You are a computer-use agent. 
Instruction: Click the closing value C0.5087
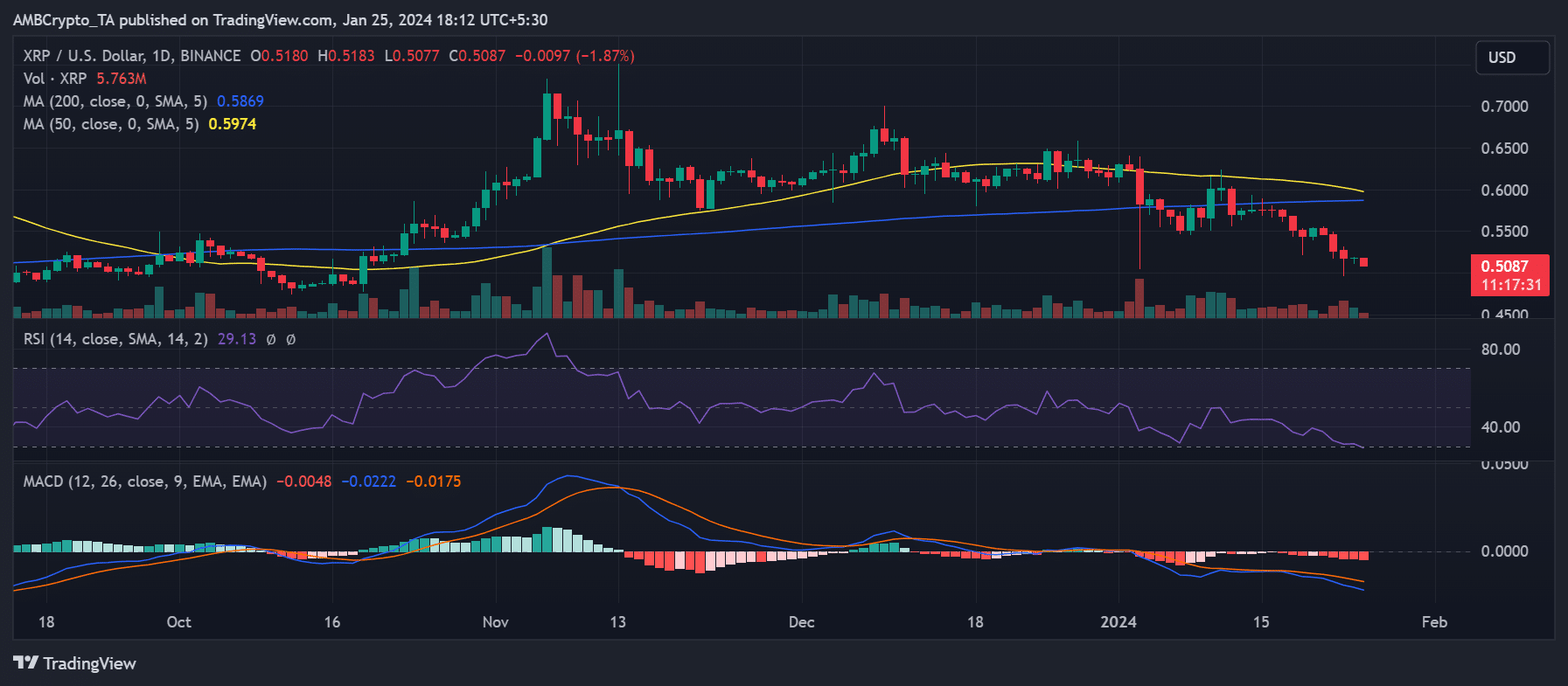click(477, 56)
